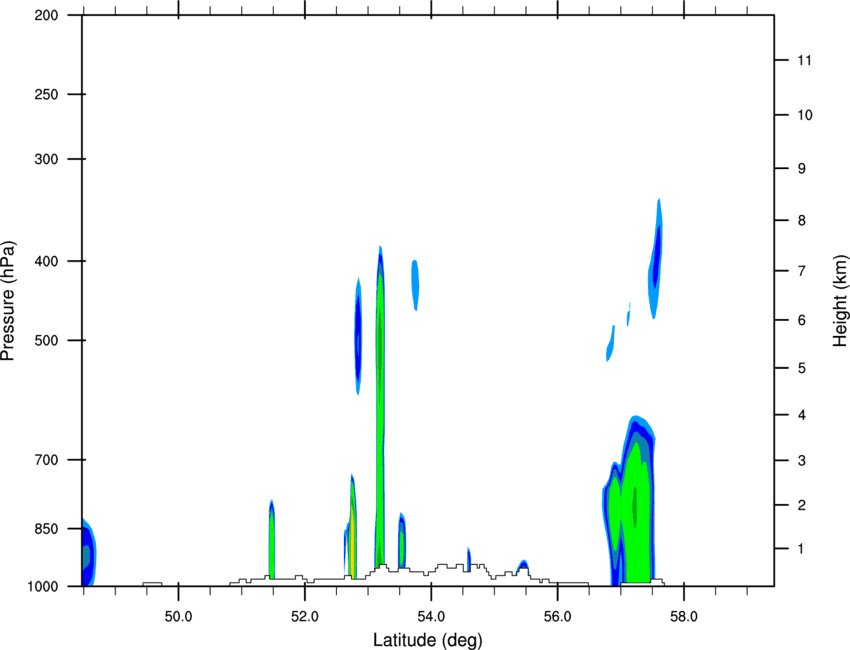Click the 'Pressure (hPa)' axis title
This screenshot has width=850, height=650.
point(8,301)
